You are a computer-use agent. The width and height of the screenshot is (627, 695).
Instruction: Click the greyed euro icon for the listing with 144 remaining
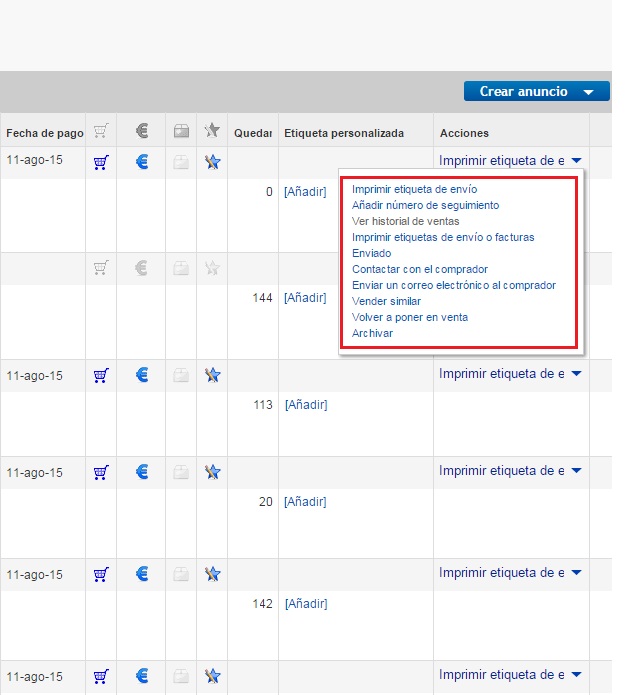click(x=141, y=268)
